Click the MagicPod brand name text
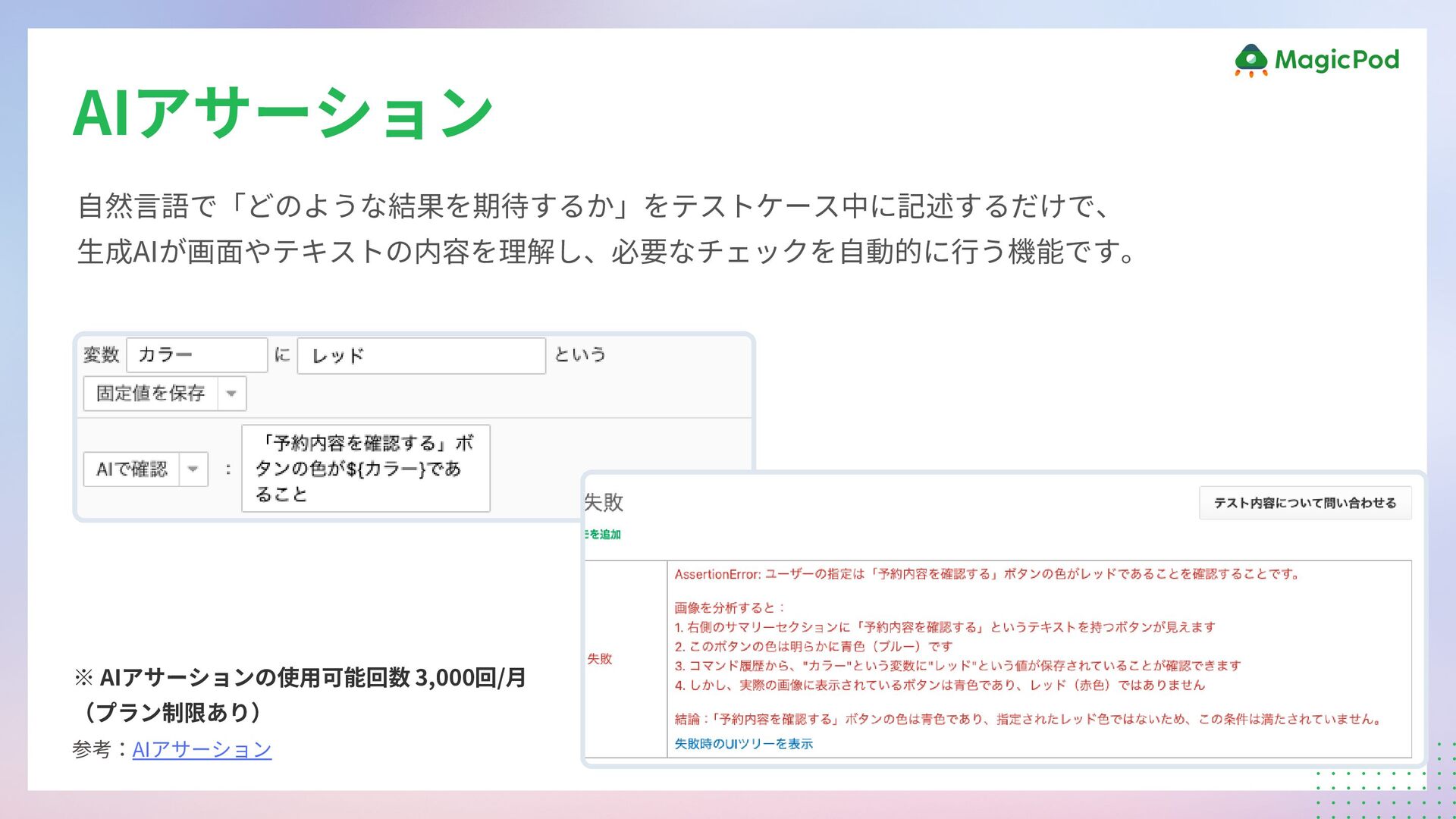 pos(1336,60)
